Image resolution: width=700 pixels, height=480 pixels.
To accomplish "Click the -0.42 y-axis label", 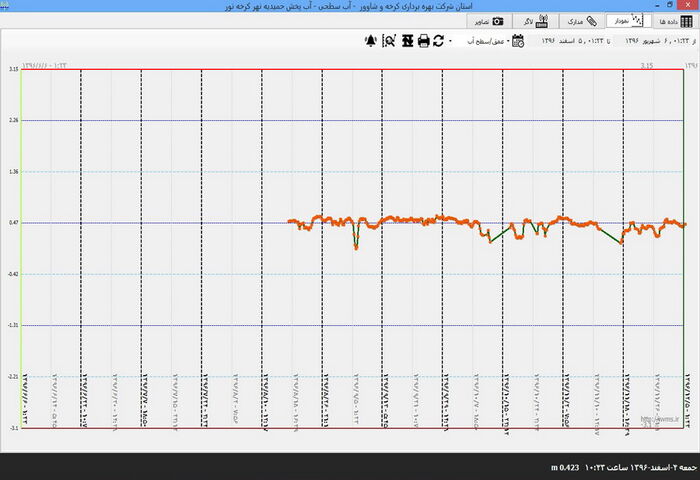I will click(13, 274).
